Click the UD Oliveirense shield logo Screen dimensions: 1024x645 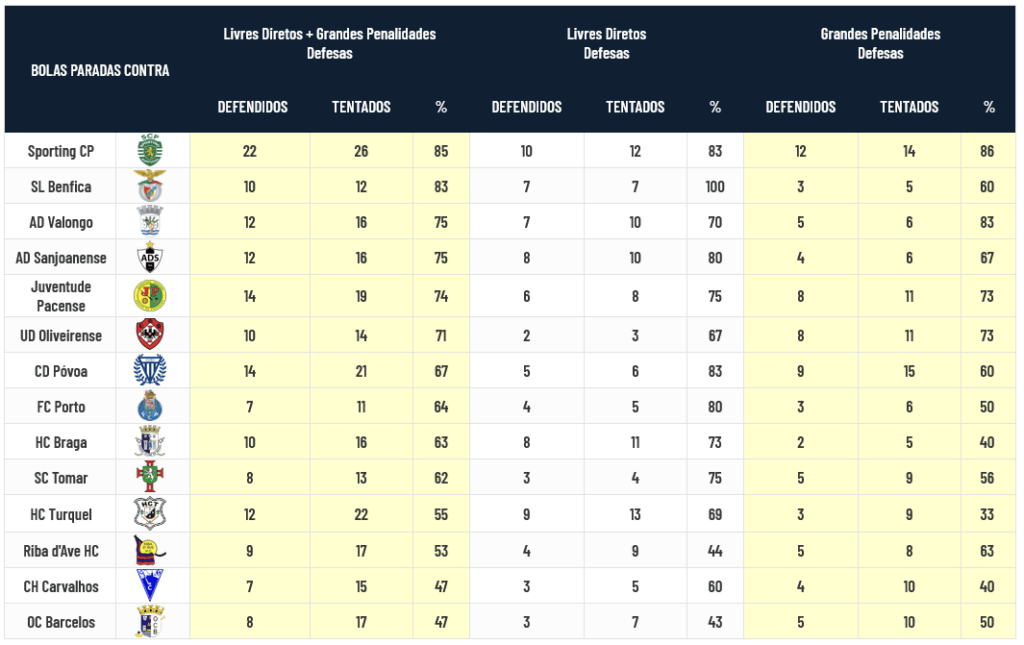click(x=150, y=335)
